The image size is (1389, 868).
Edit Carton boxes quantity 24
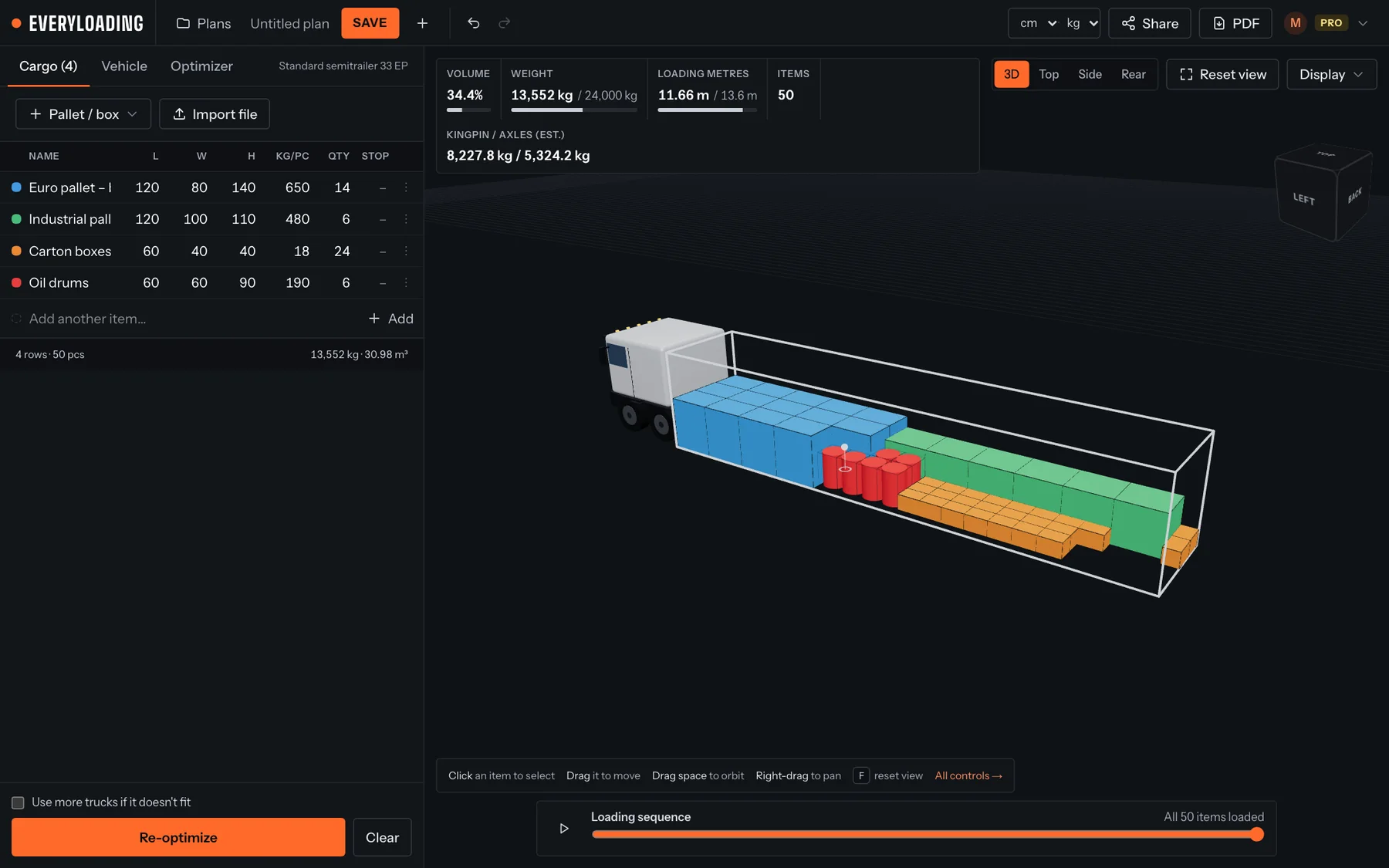pos(342,251)
